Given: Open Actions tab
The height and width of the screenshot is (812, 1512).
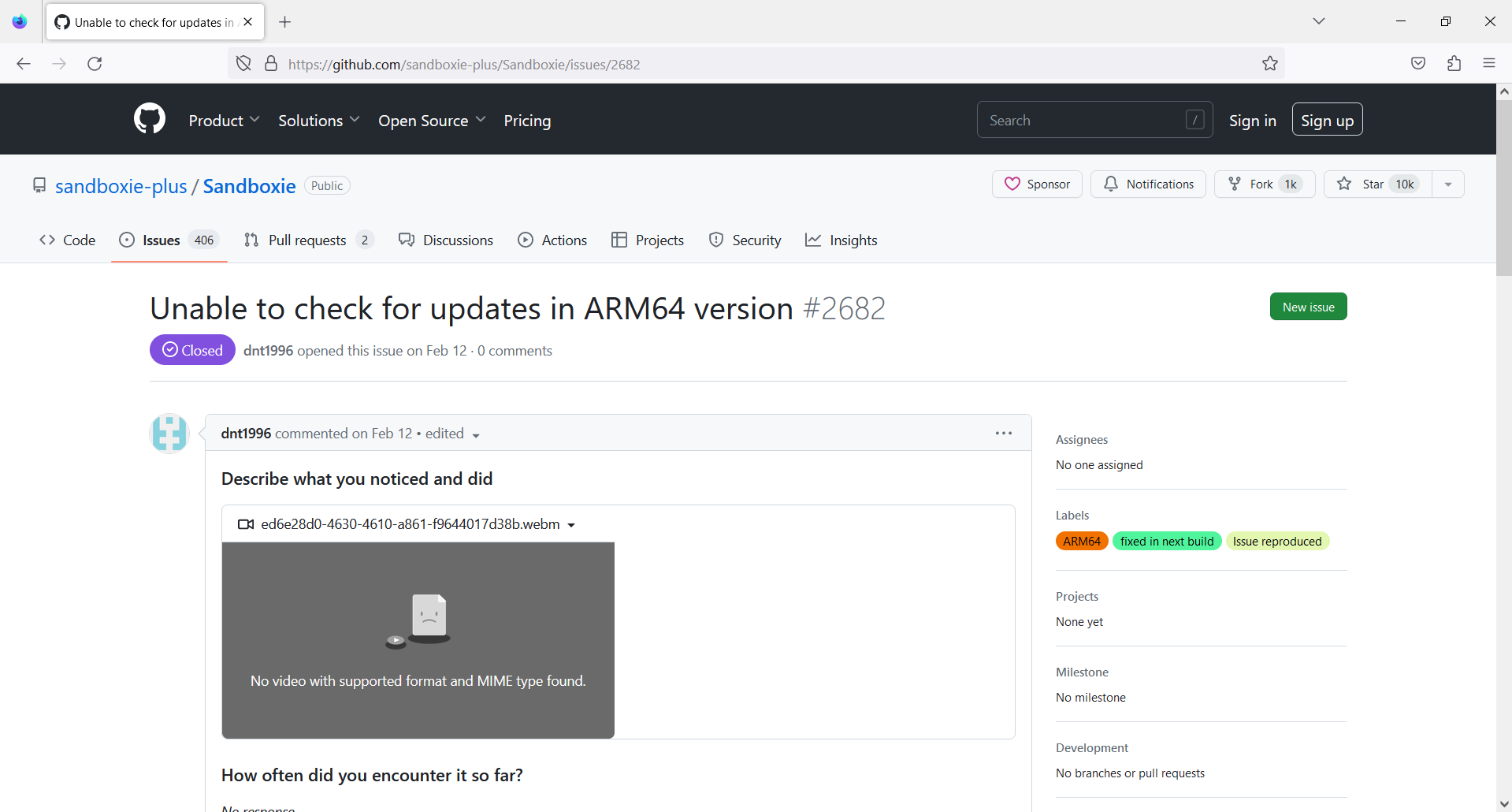Looking at the screenshot, I should [552, 240].
